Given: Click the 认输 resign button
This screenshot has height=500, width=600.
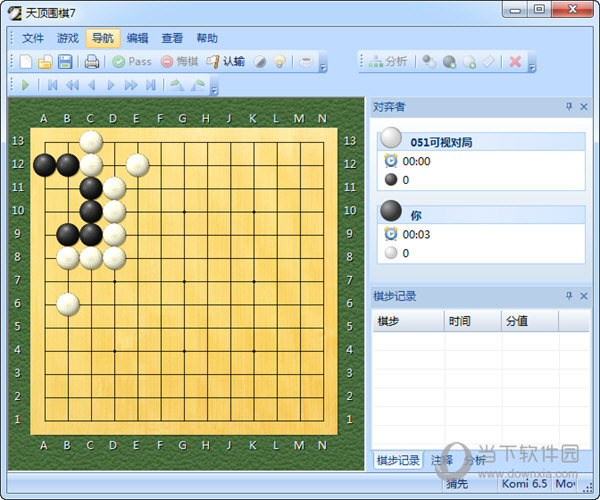Looking at the screenshot, I should point(226,62).
